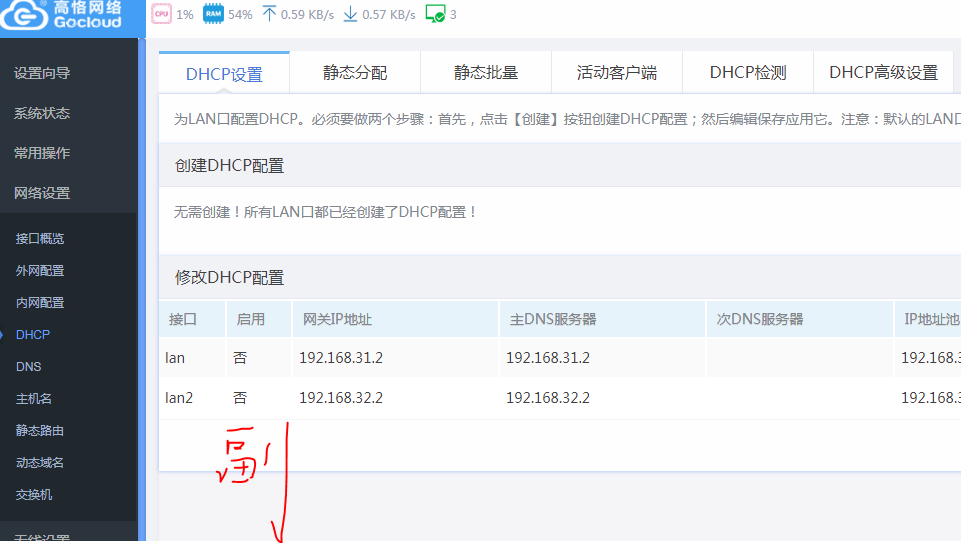961x543 pixels.
Task: Go to 接口概览 in the sidebar
Action: pyautogui.click(x=40, y=238)
